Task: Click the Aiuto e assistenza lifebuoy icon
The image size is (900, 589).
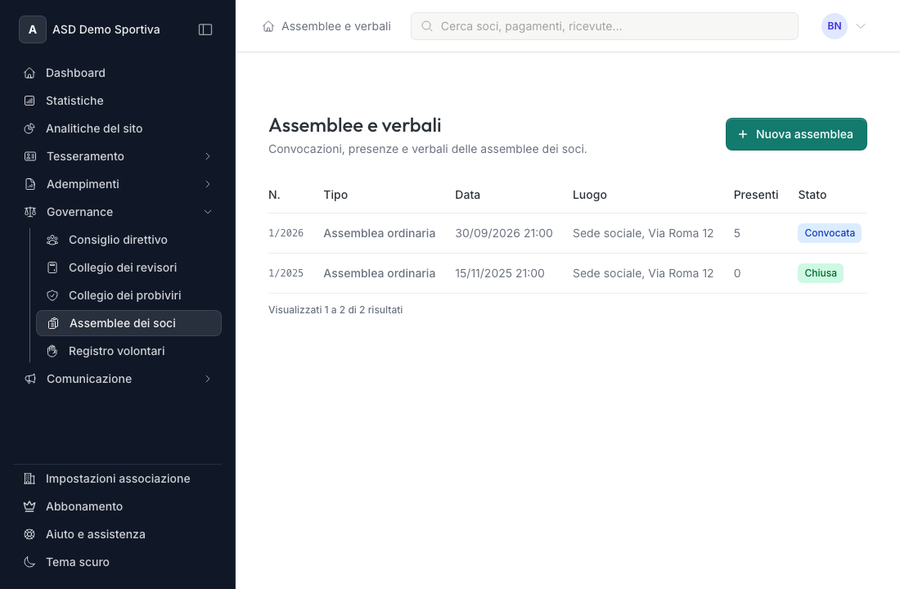Action: tap(29, 534)
